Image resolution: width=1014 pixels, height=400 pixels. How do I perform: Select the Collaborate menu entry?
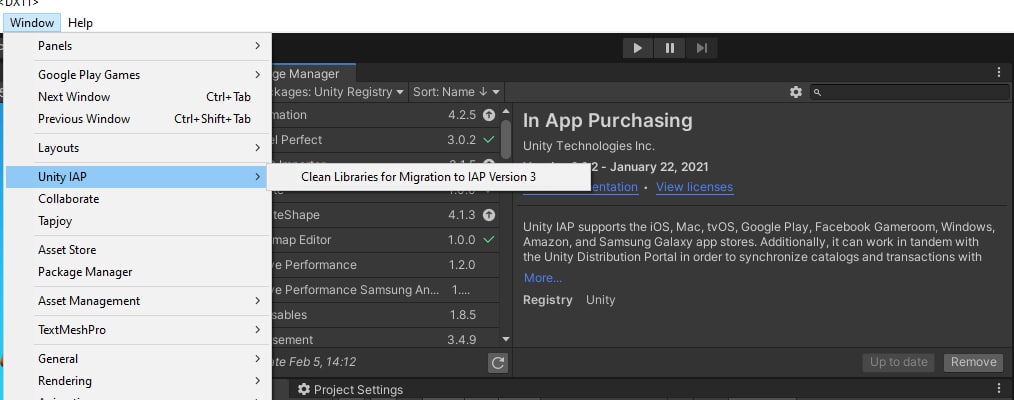click(138, 199)
